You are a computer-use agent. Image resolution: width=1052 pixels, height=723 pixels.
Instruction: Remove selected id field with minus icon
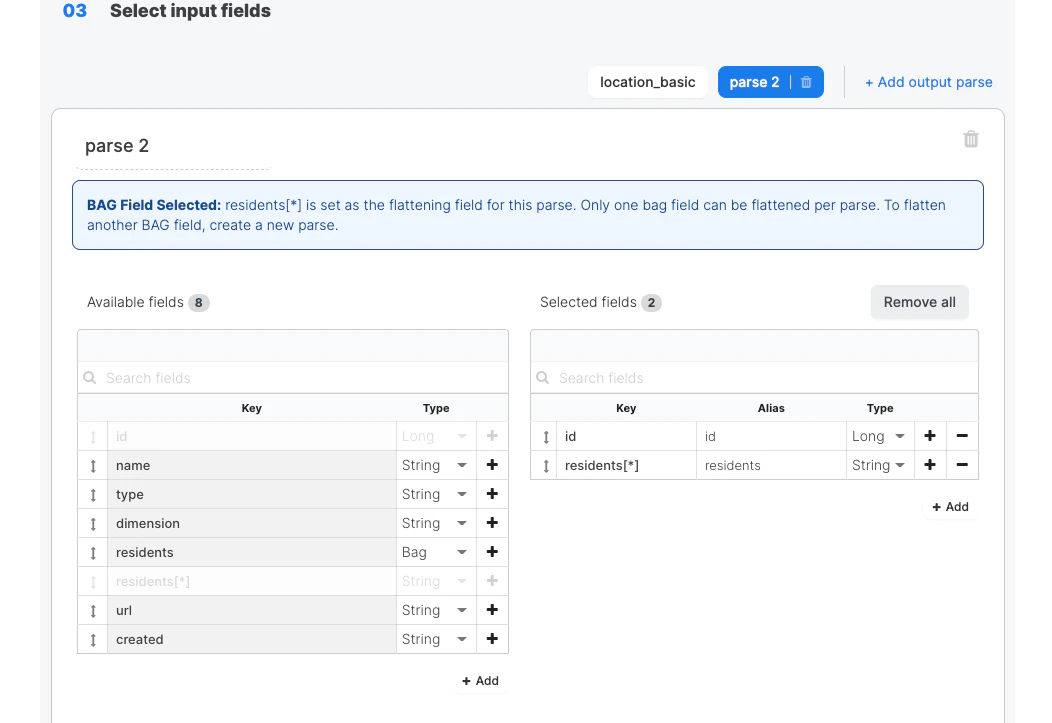(962, 436)
